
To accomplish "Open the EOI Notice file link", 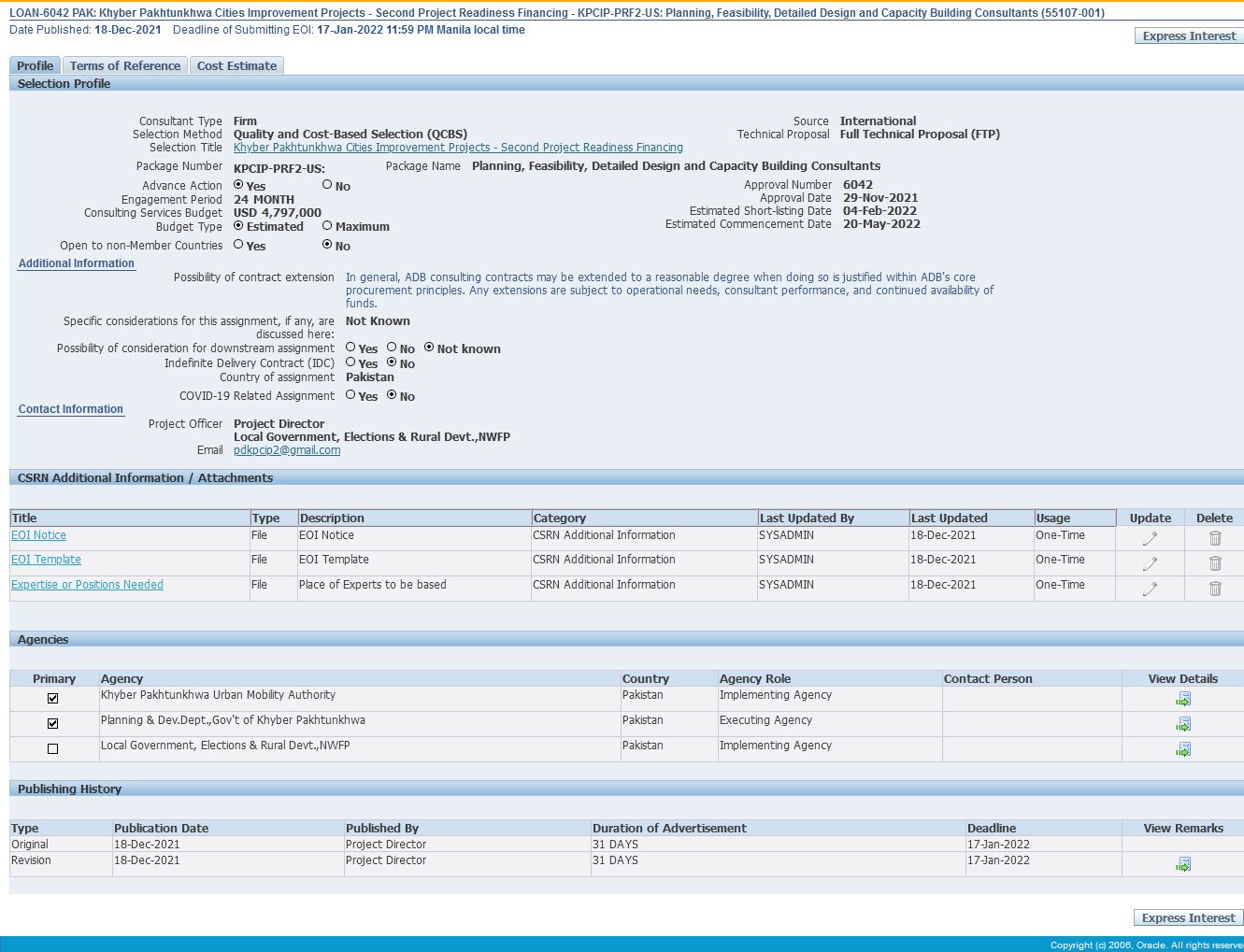I will [x=38, y=535].
